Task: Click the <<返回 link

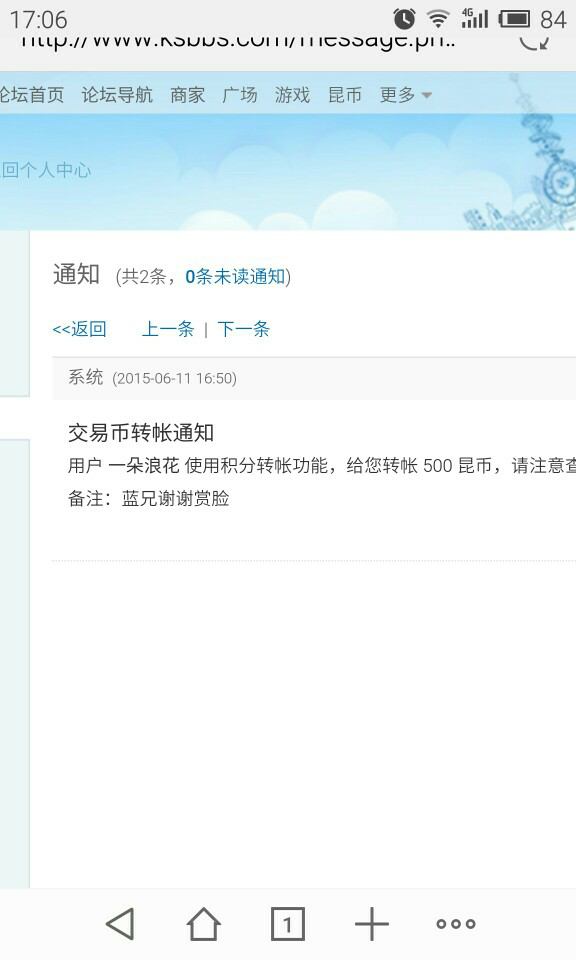Action: (x=80, y=329)
